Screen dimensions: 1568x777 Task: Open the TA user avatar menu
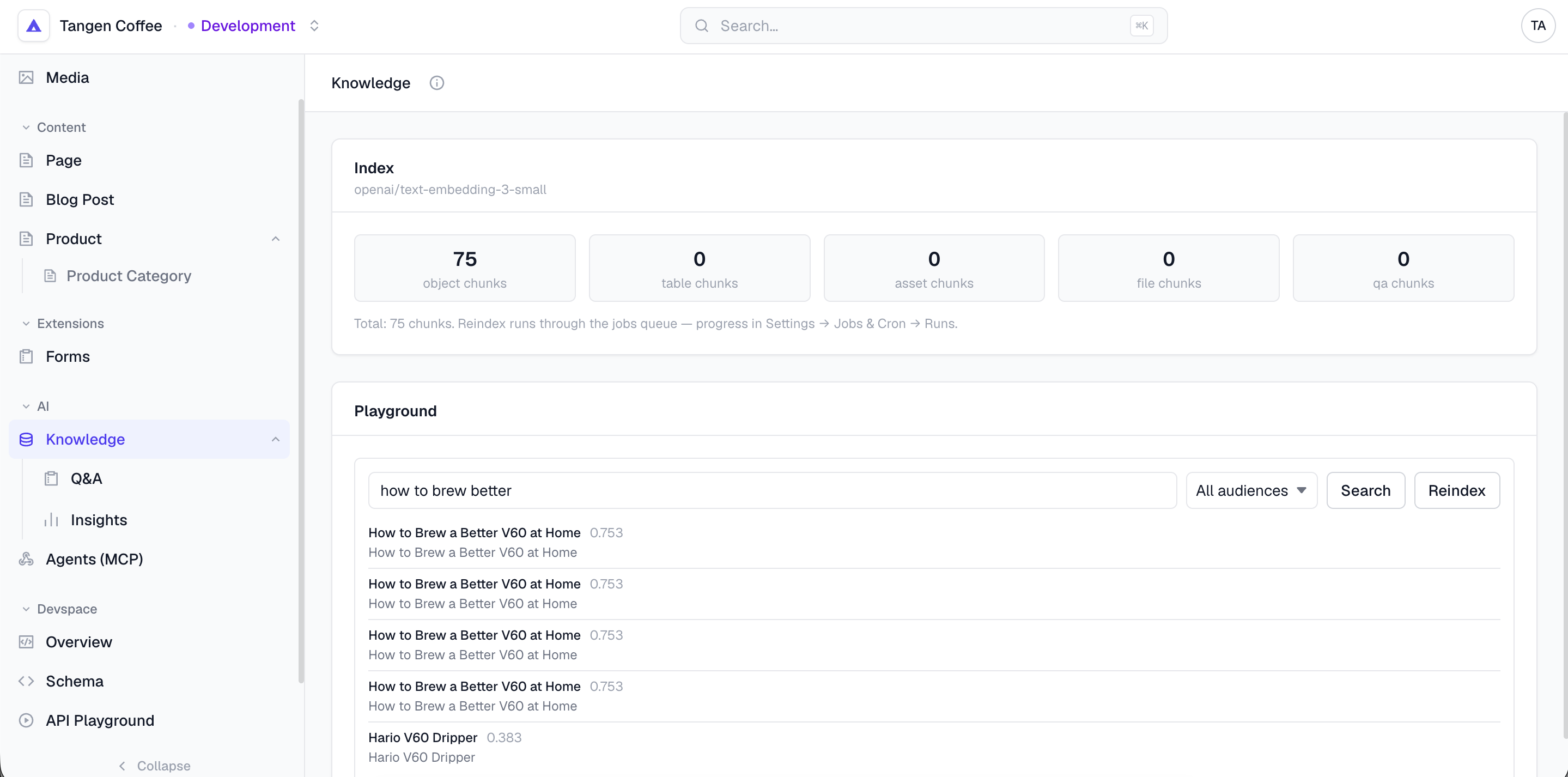tap(1538, 26)
